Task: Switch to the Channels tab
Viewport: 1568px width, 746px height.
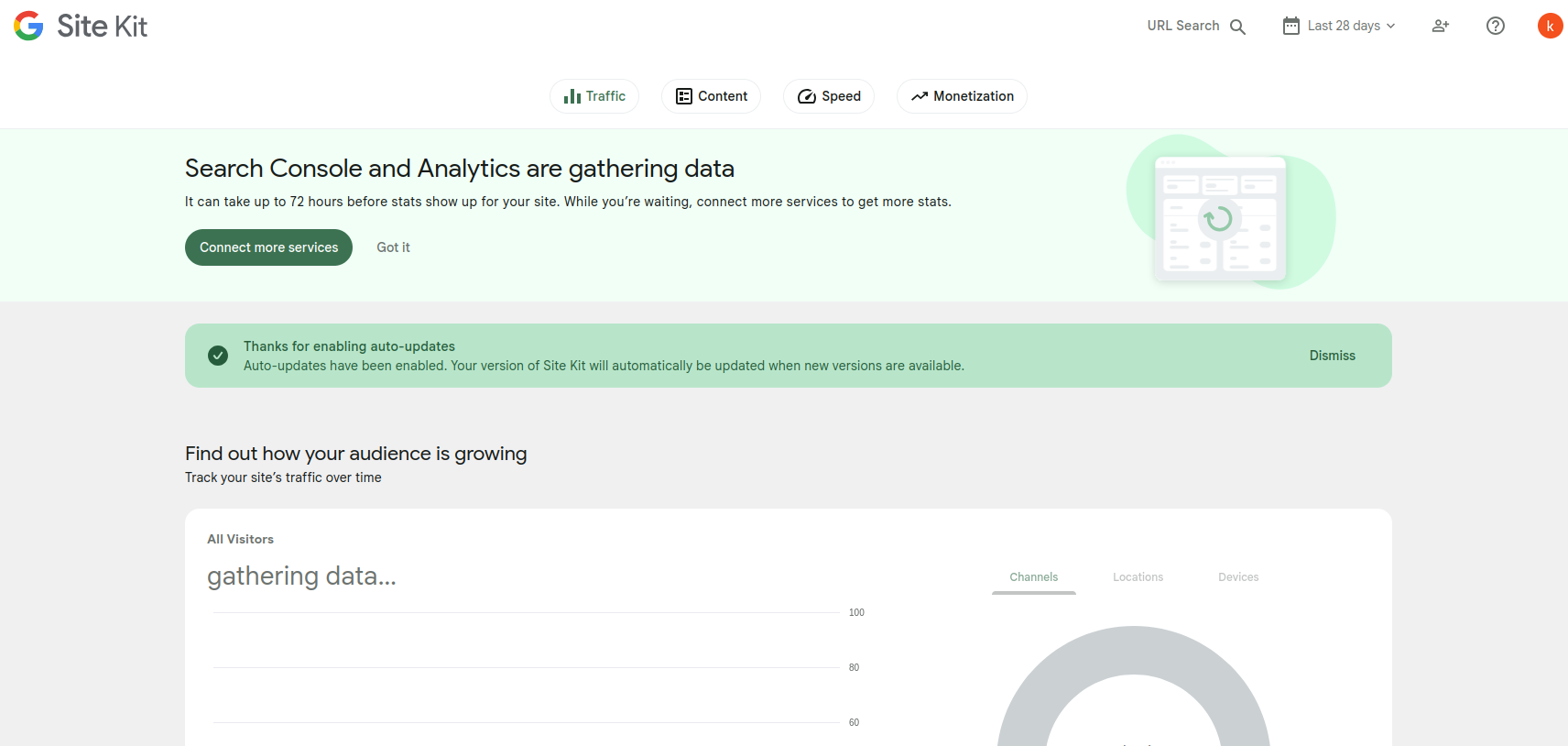Action: tap(1033, 577)
